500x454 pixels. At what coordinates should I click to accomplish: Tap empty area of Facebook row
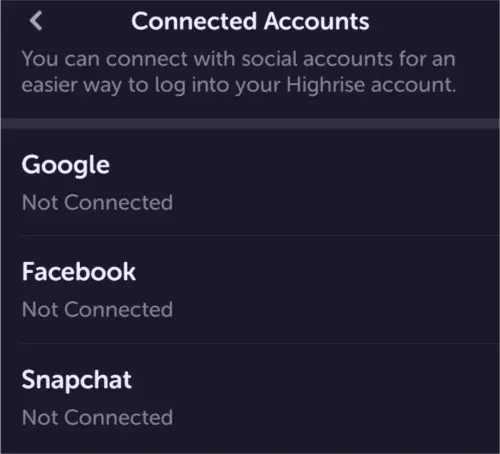[333, 289]
